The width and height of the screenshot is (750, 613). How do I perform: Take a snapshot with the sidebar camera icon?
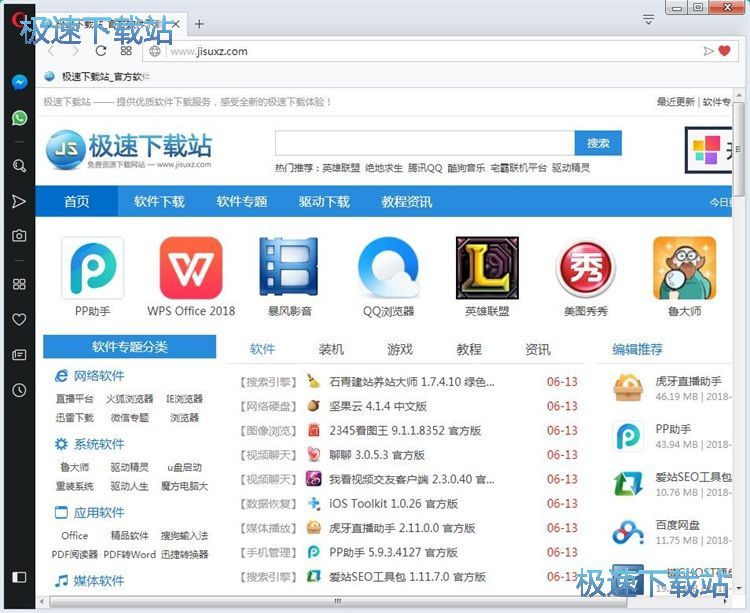[x=19, y=235]
